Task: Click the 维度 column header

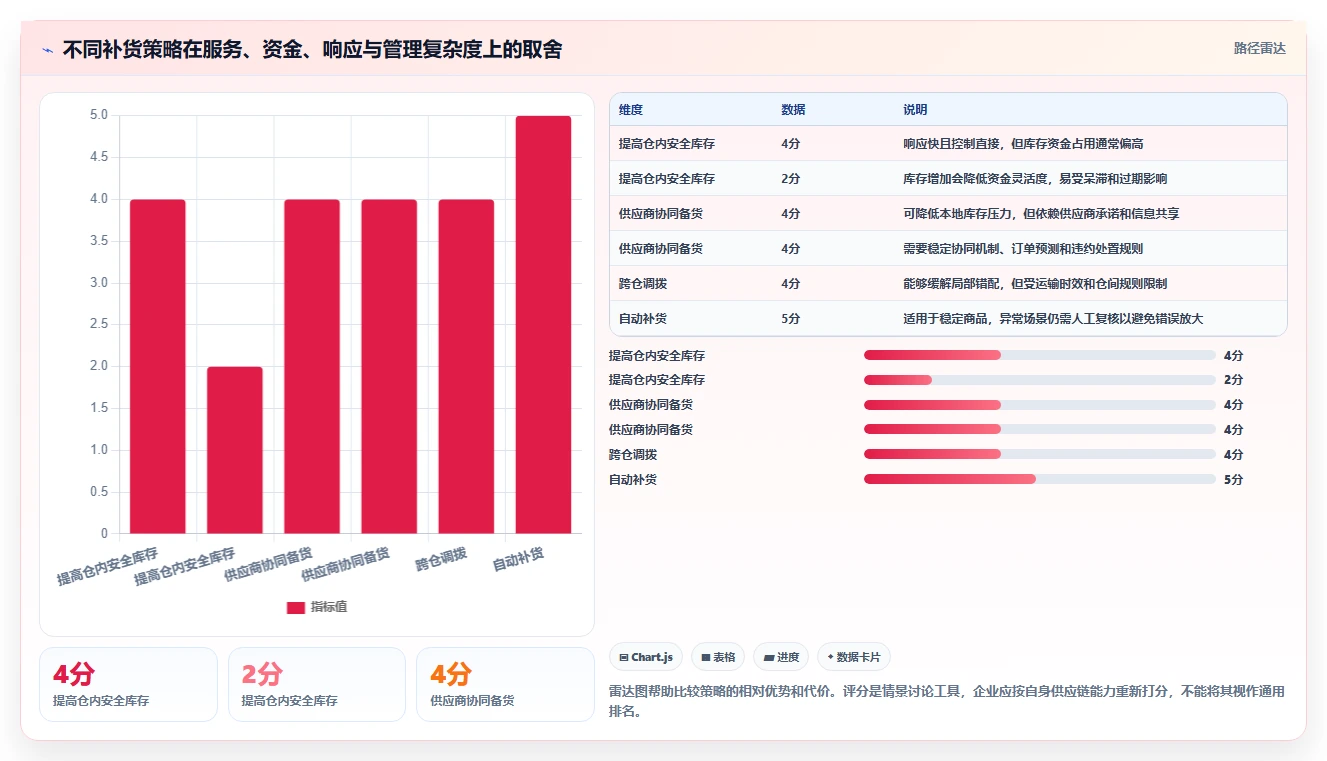Action: tap(631, 110)
